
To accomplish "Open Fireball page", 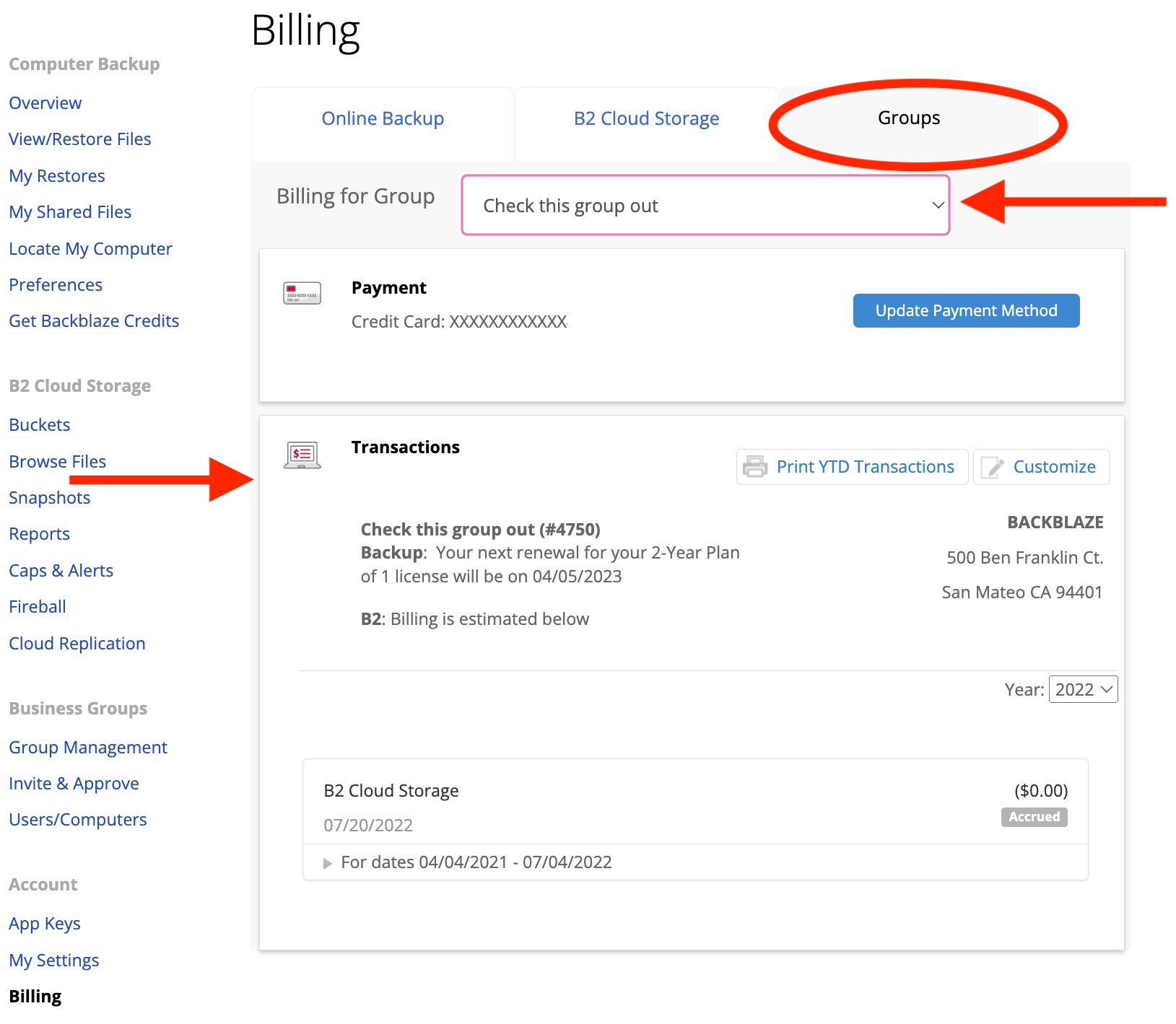I will point(38,607).
